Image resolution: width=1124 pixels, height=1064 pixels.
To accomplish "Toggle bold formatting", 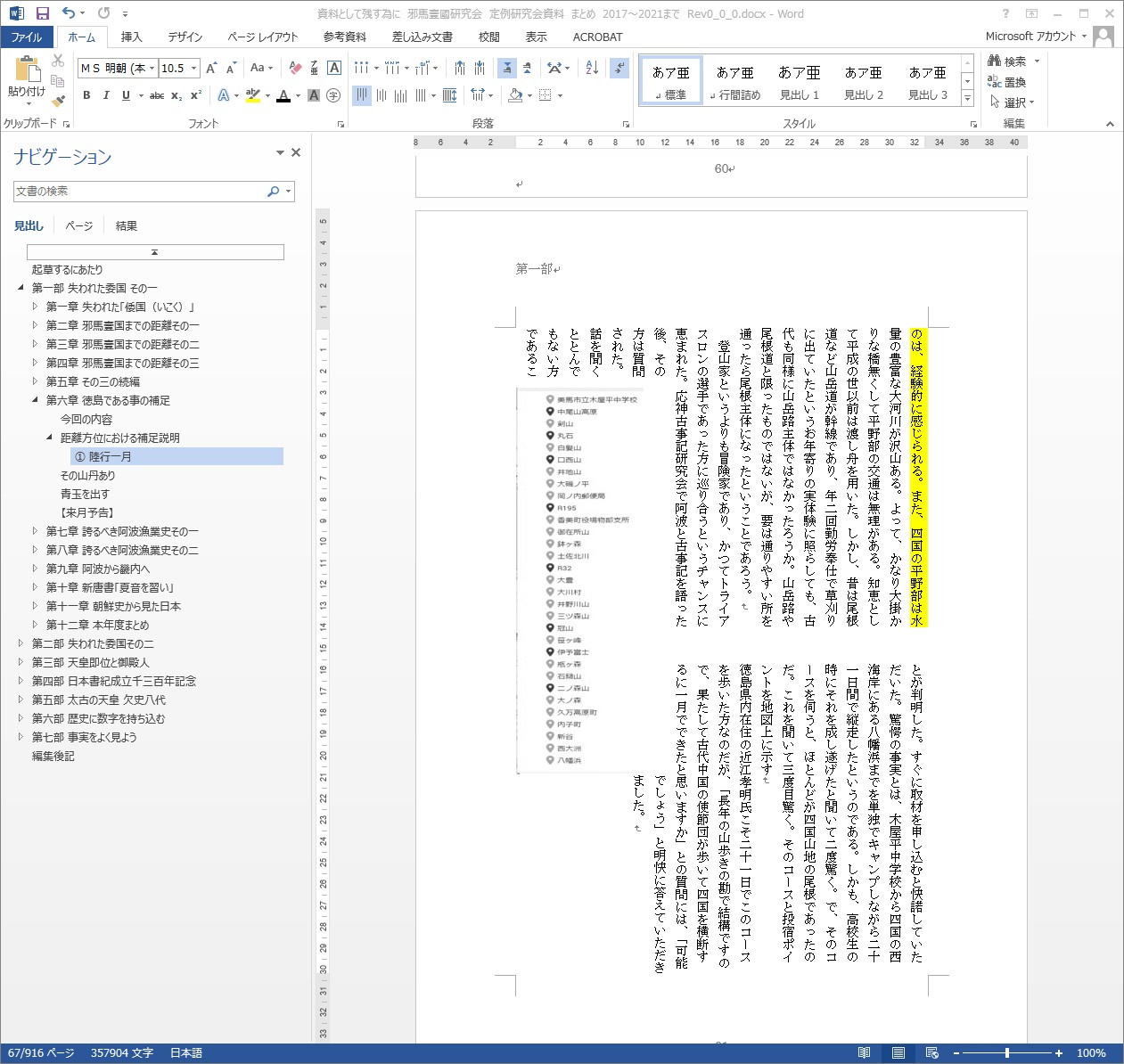I will pos(86,95).
